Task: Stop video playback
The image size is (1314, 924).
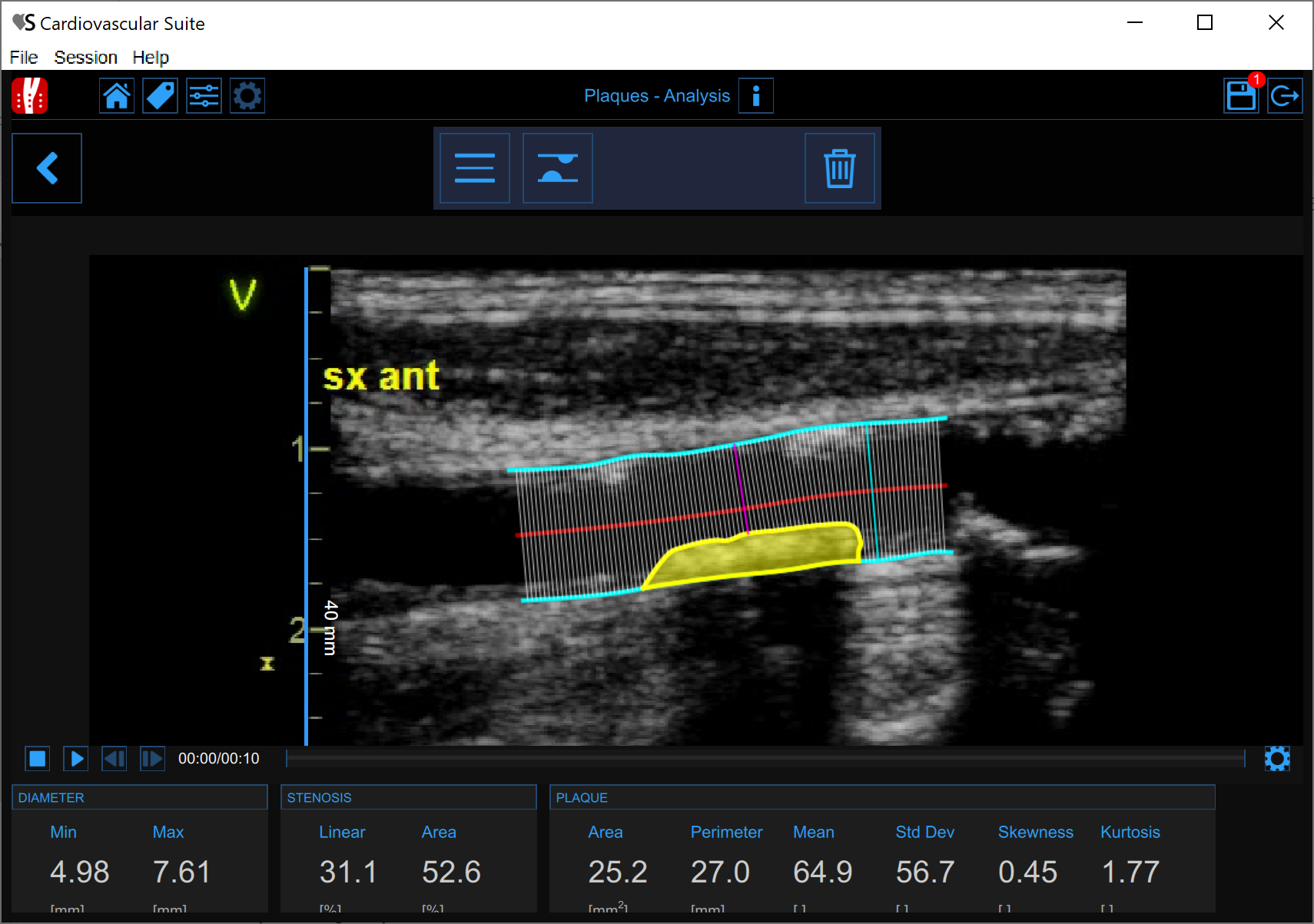Action: click(x=38, y=759)
